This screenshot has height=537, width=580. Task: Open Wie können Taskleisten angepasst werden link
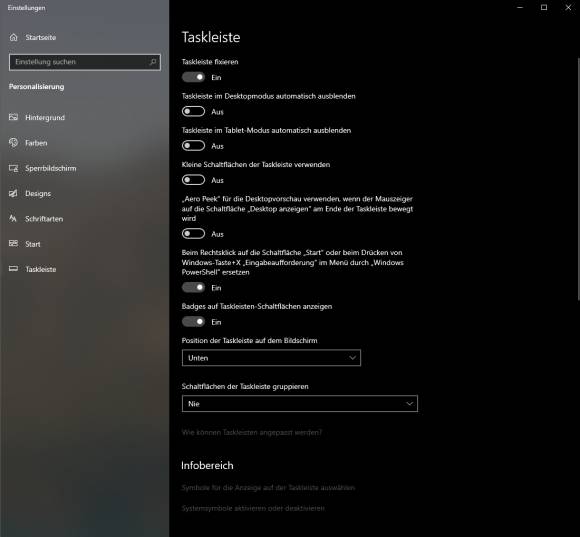point(252,432)
